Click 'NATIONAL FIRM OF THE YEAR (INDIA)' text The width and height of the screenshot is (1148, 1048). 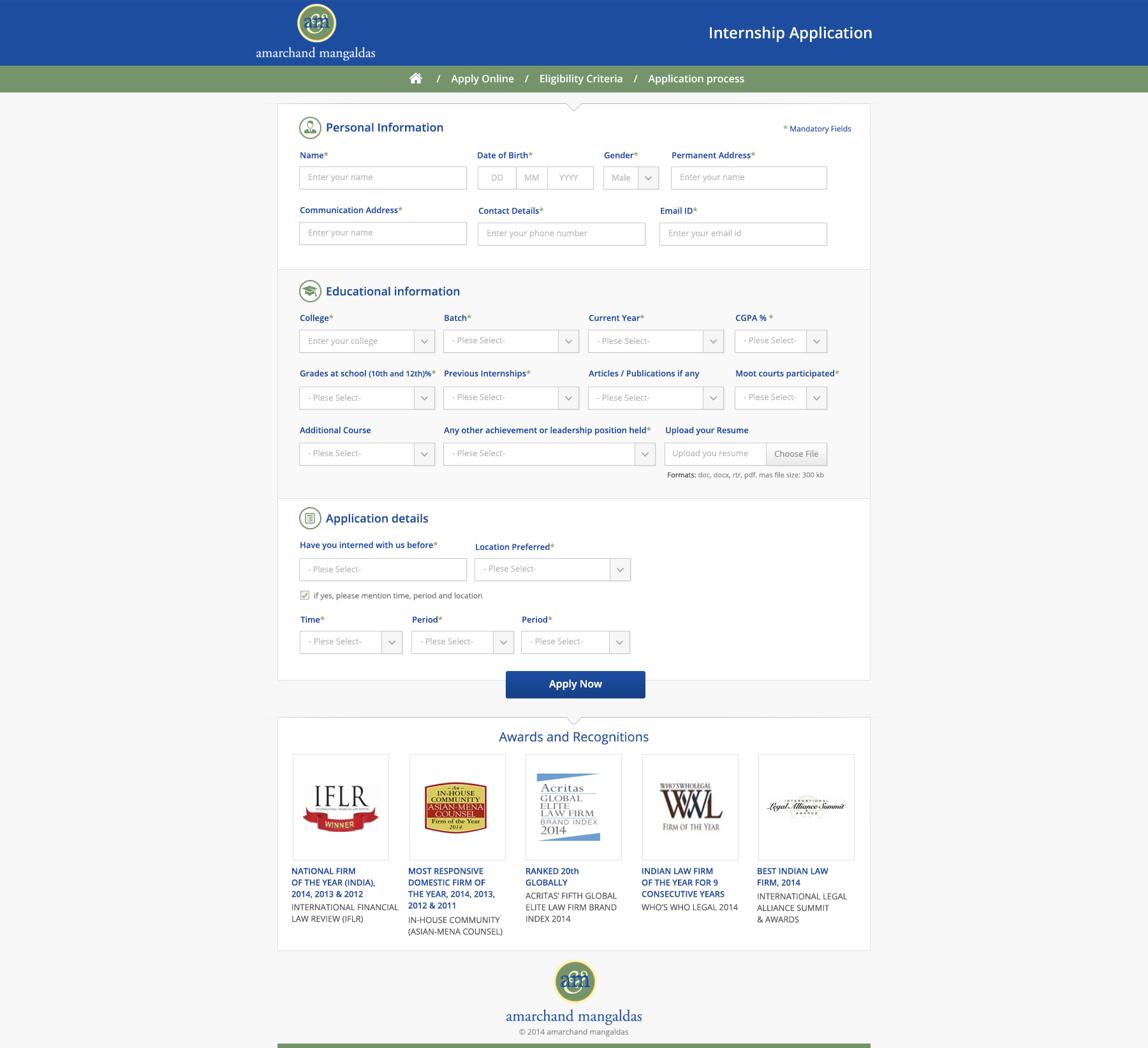[334, 883]
